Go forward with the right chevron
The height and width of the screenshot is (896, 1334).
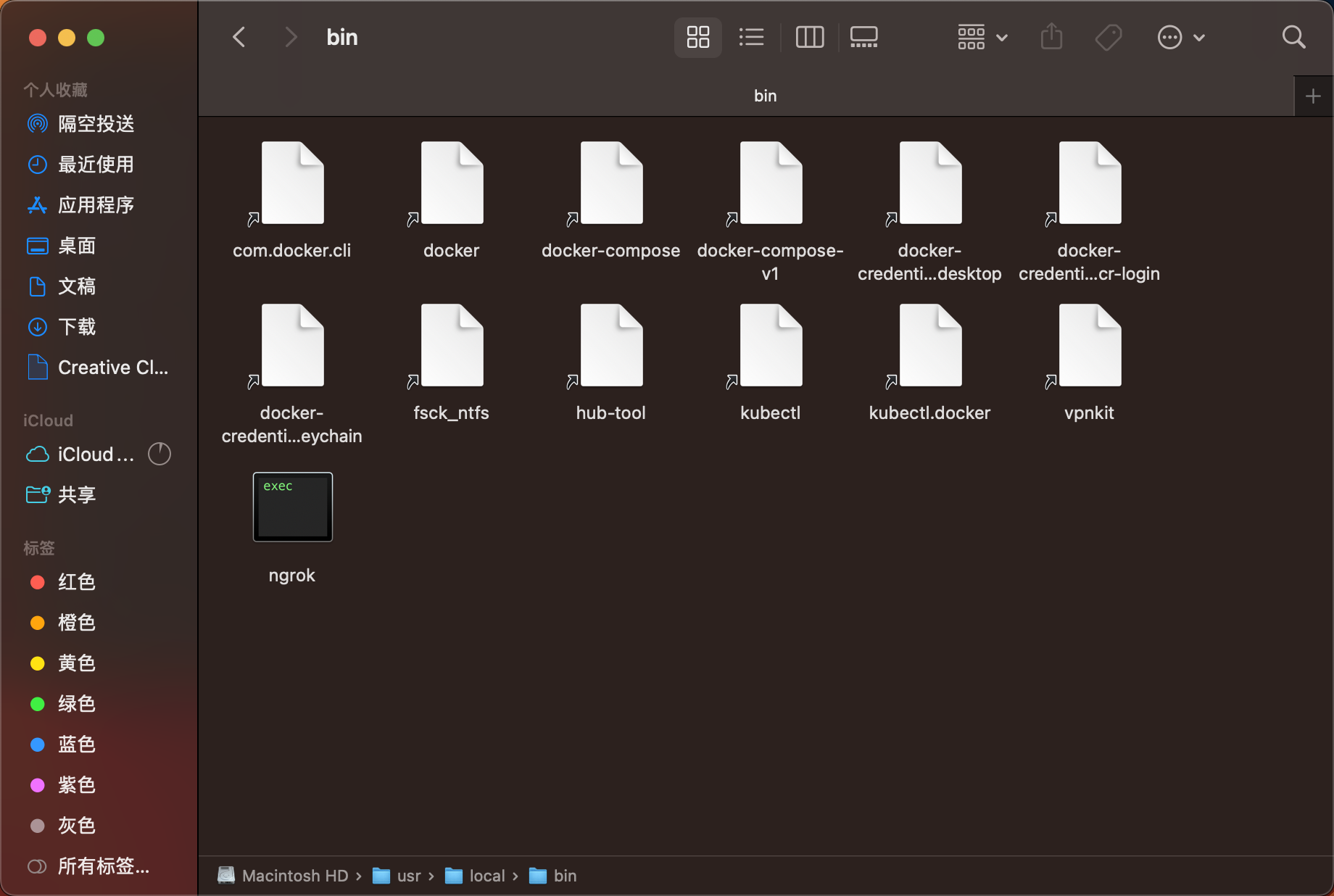(291, 37)
